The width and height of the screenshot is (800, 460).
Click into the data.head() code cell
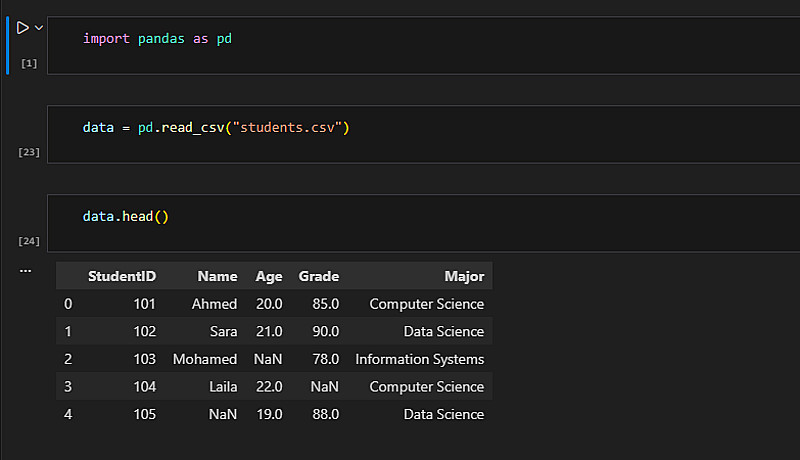tap(400, 222)
